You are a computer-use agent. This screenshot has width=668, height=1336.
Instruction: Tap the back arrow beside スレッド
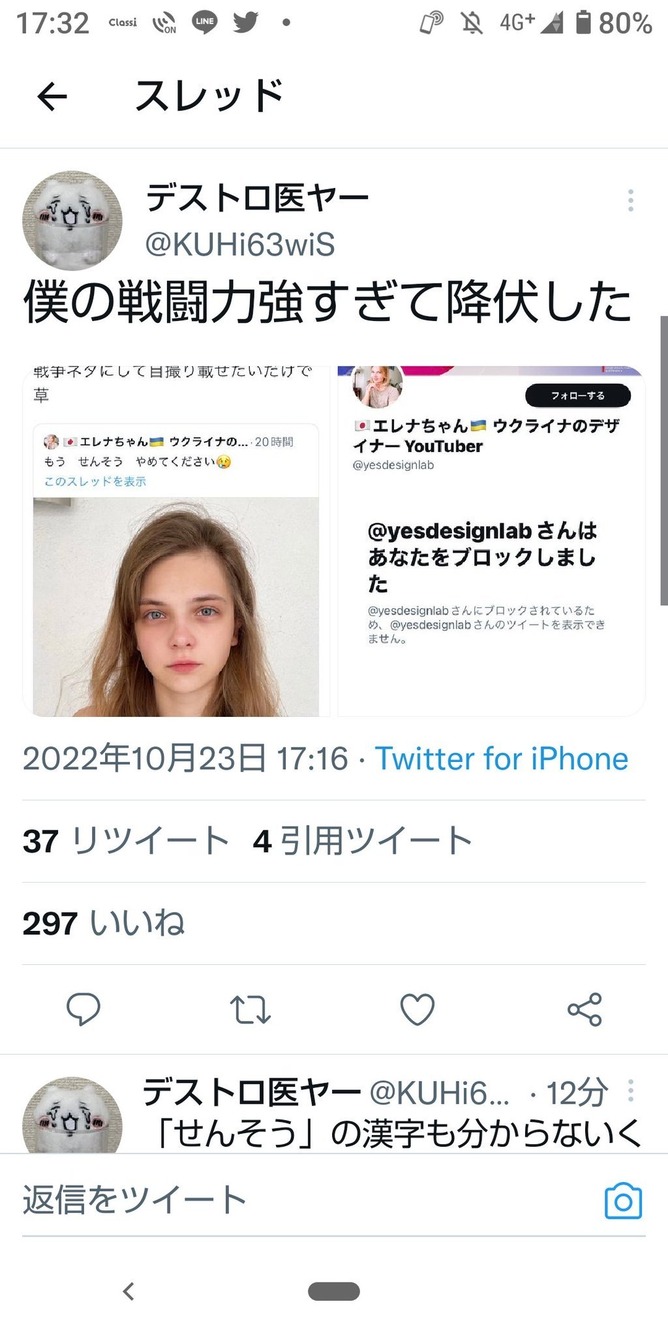click(x=52, y=96)
